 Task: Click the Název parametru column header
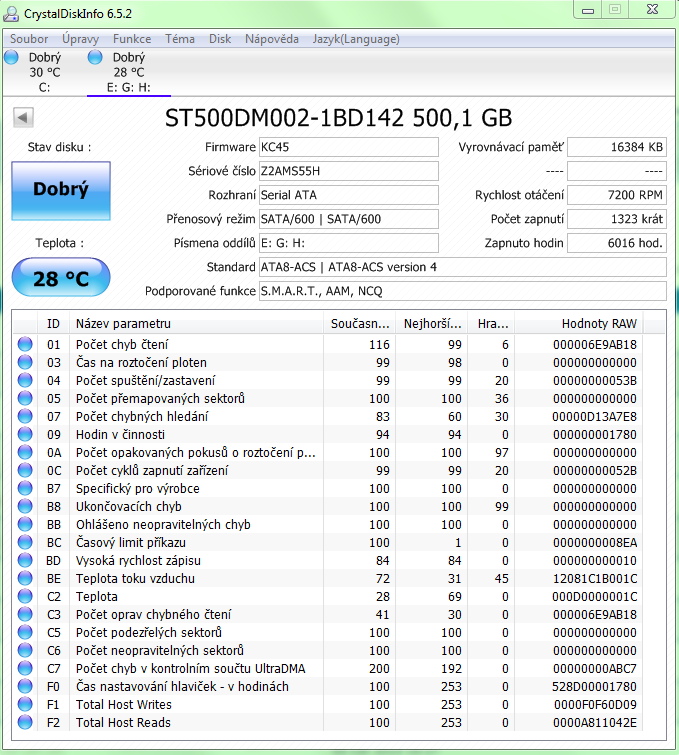coord(196,324)
